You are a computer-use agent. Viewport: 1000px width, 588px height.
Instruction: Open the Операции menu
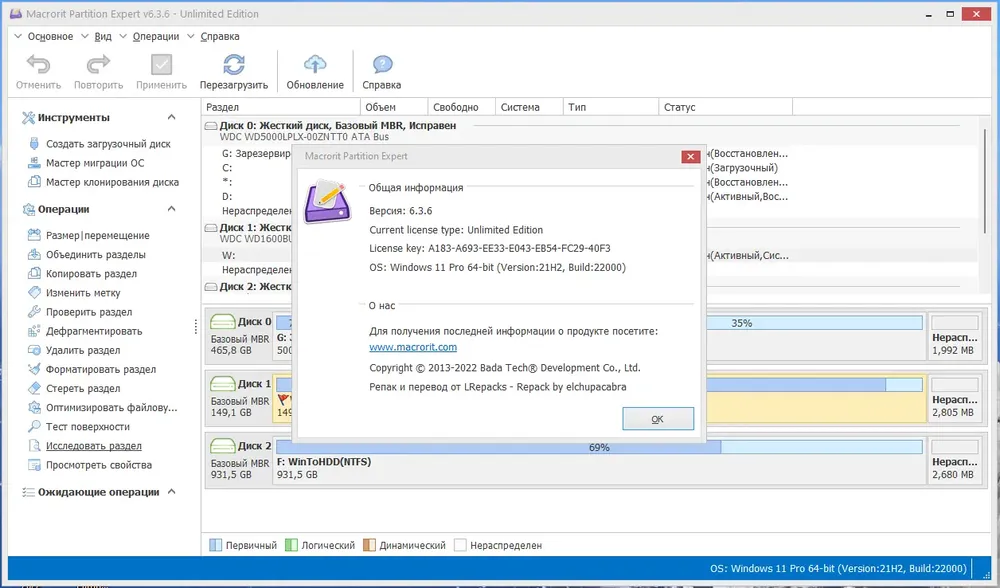(156, 36)
